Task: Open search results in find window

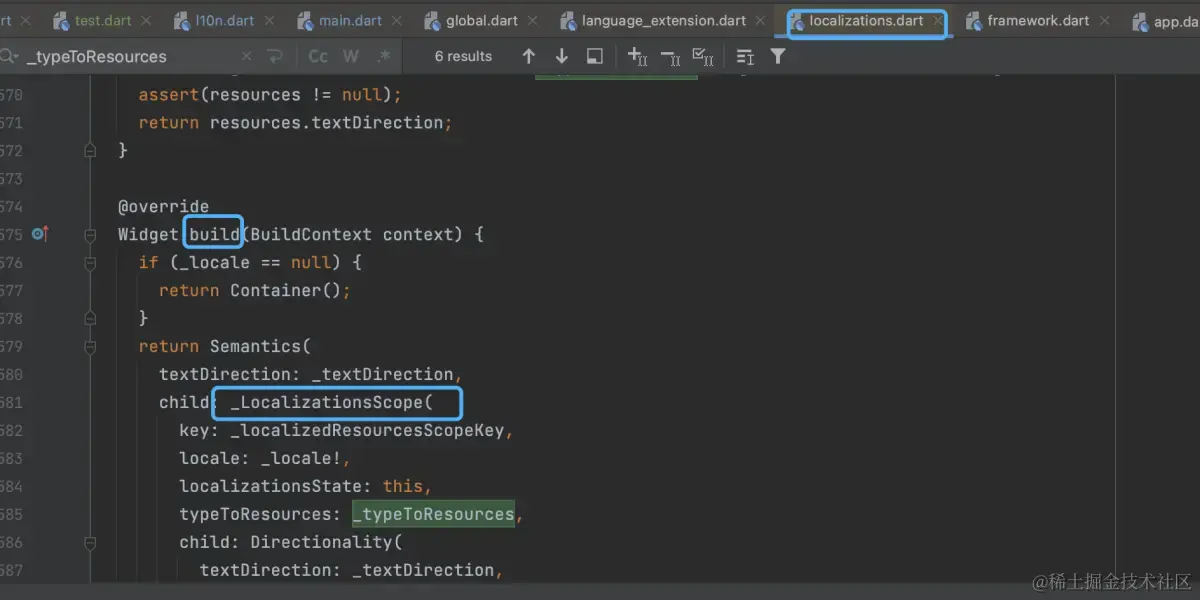Action: pyautogui.click(x=595, y=57)
